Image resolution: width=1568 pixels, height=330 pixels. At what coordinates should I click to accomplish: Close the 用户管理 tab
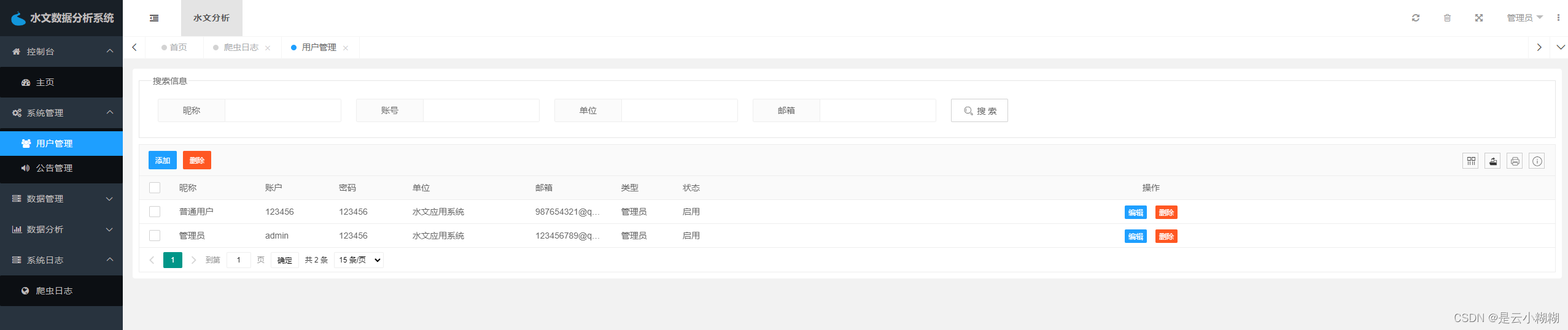346,48
